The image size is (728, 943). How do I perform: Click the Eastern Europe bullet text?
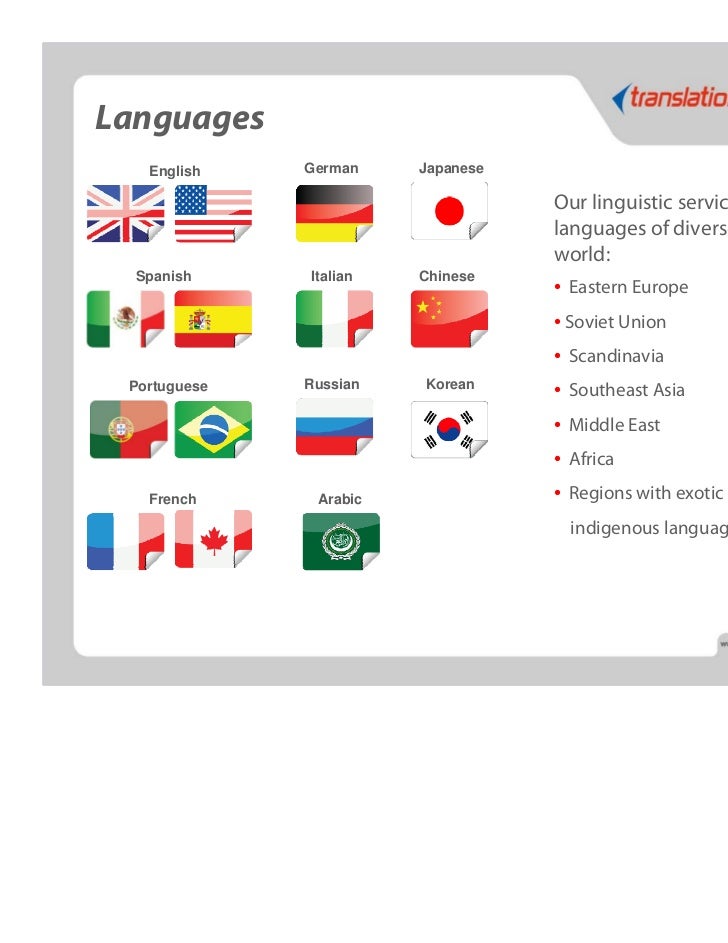628,287
